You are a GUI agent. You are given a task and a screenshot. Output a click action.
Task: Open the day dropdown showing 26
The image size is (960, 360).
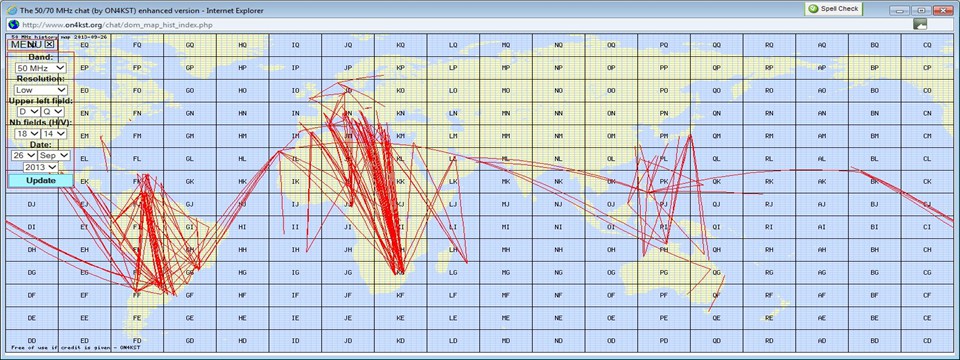click(x=24, y=156)
